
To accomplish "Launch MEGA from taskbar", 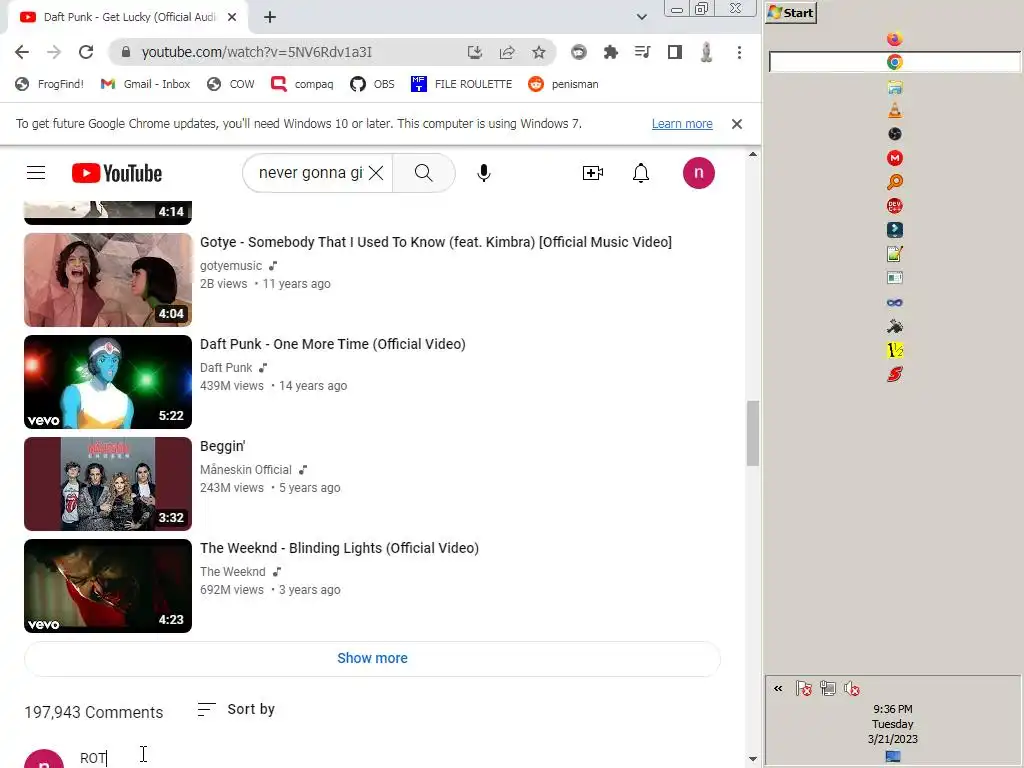I will pyautogui.click(x=895, y=157).
